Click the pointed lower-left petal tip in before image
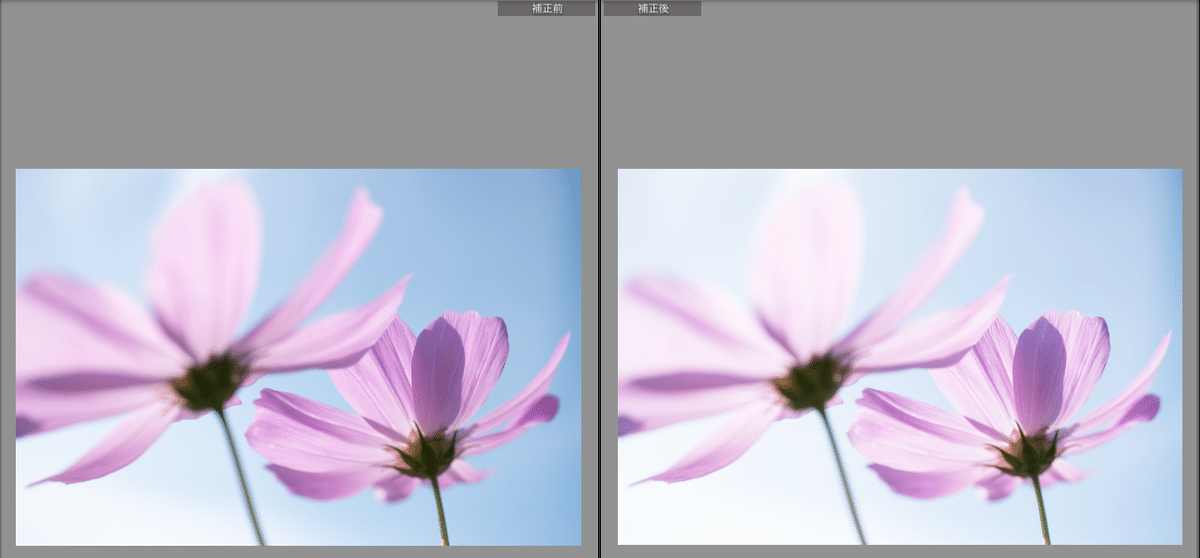This screenshot has height=558, width=1200. (40, 483)
